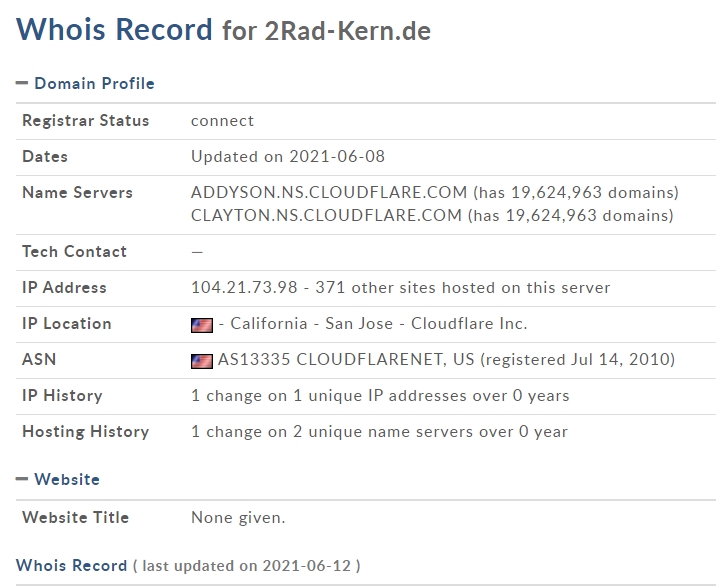Select the IP address 104.21.73.98

244,288
